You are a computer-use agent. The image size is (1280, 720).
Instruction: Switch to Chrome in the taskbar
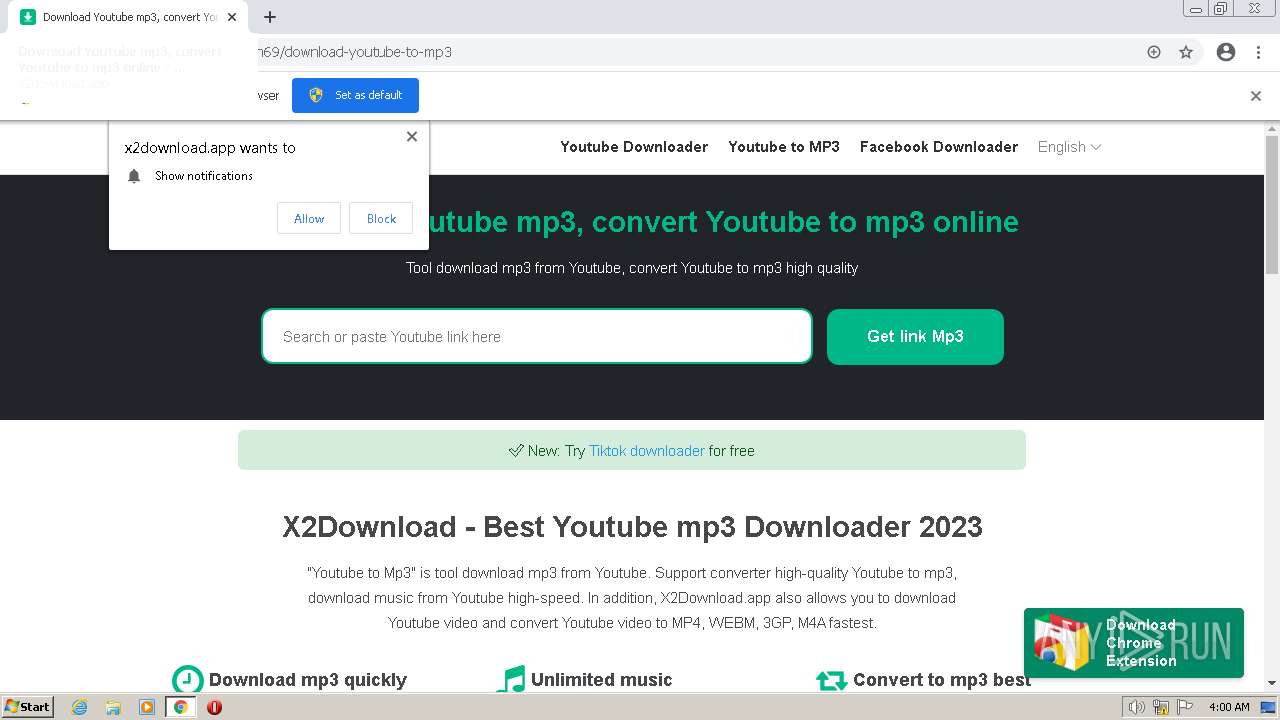coord(180,707)
